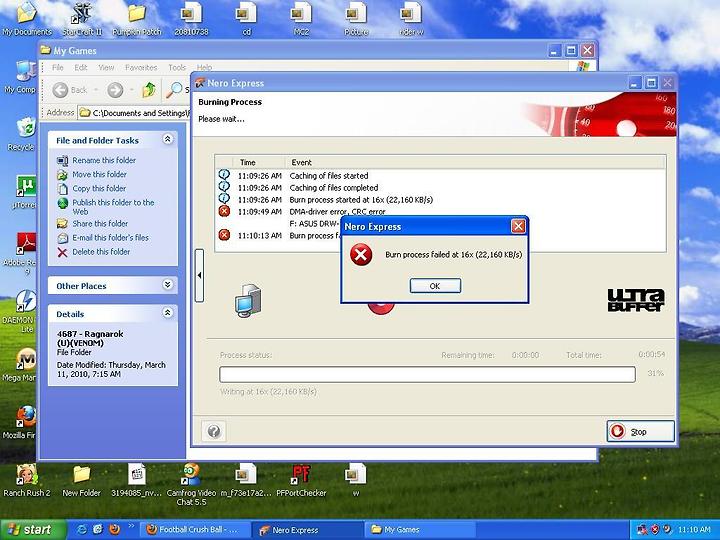Click Move this folder link
Image resolution: width=720 pixels, height=540 pixels.
[x=99, y=174]
